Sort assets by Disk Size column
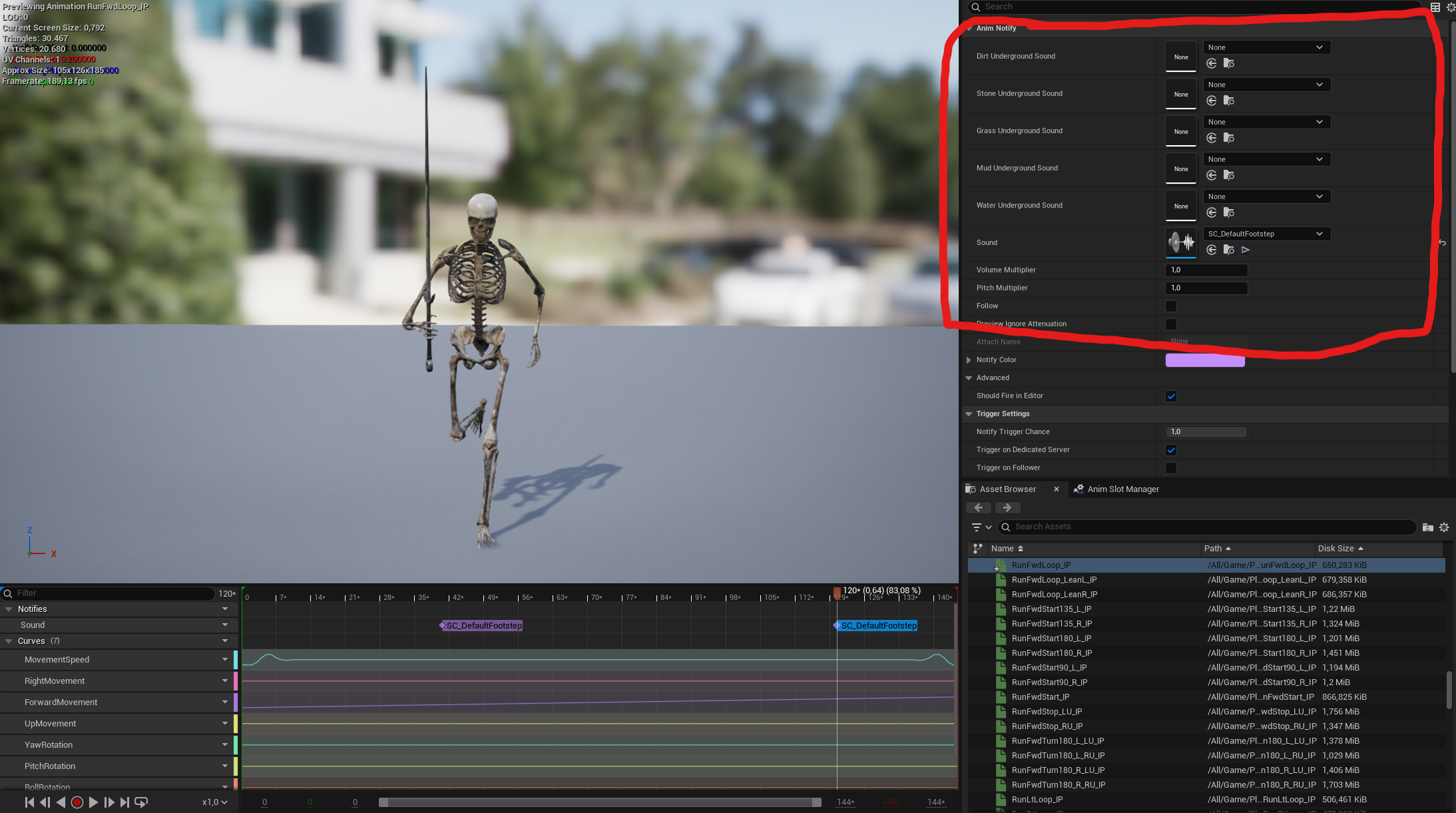 click(x=1335, y=549)
